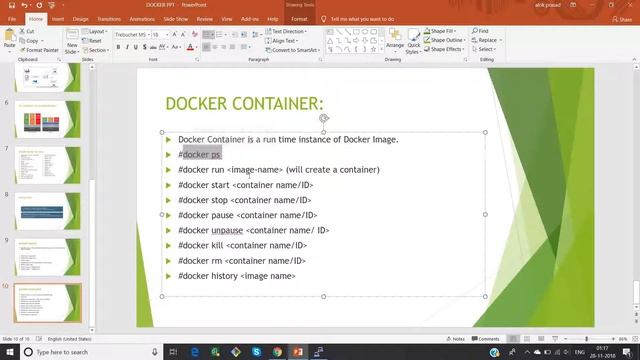Adjust the zoom slider in status bar
This screenshot has height=360, width=640.
point(587,339)
